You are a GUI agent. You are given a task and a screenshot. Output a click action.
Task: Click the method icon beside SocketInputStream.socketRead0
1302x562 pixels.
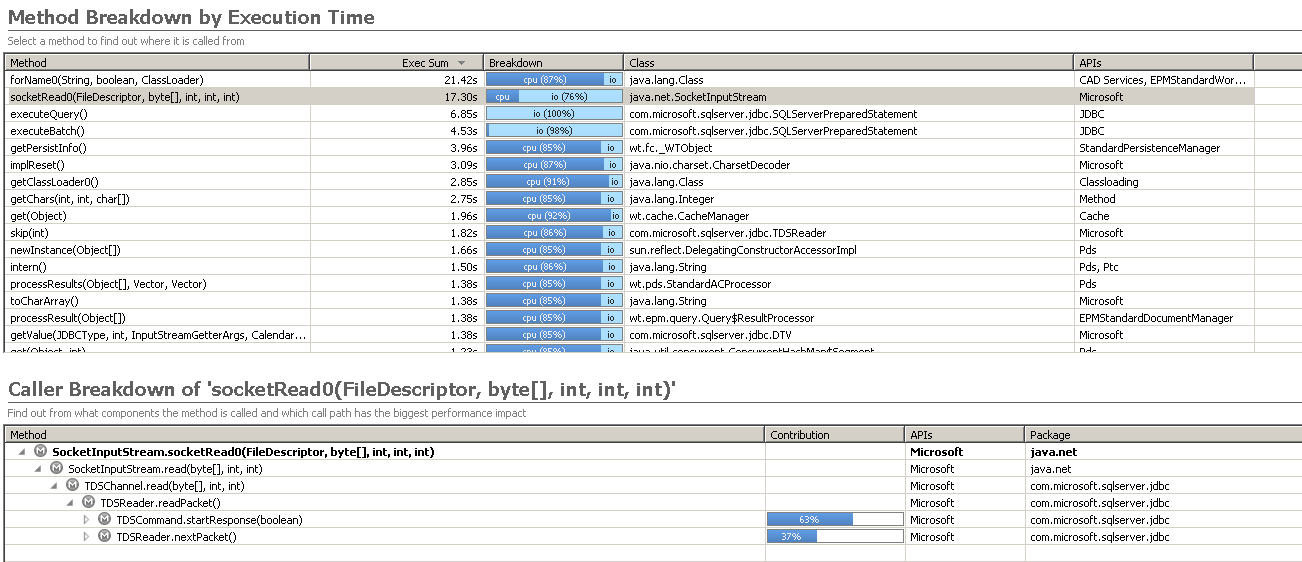[x=40, y=452]
